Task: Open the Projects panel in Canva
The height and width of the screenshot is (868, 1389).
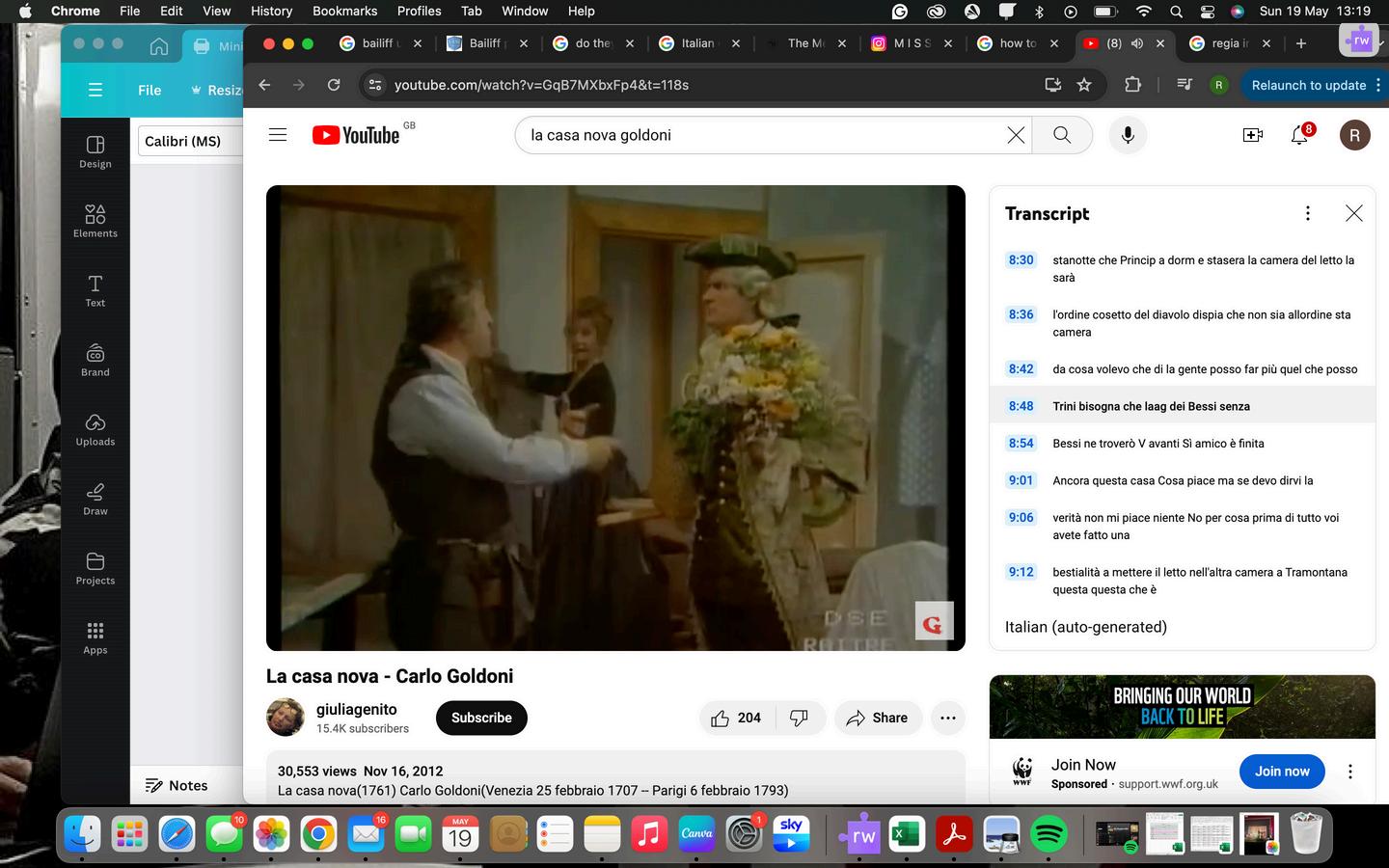Action: coord(95,569)
